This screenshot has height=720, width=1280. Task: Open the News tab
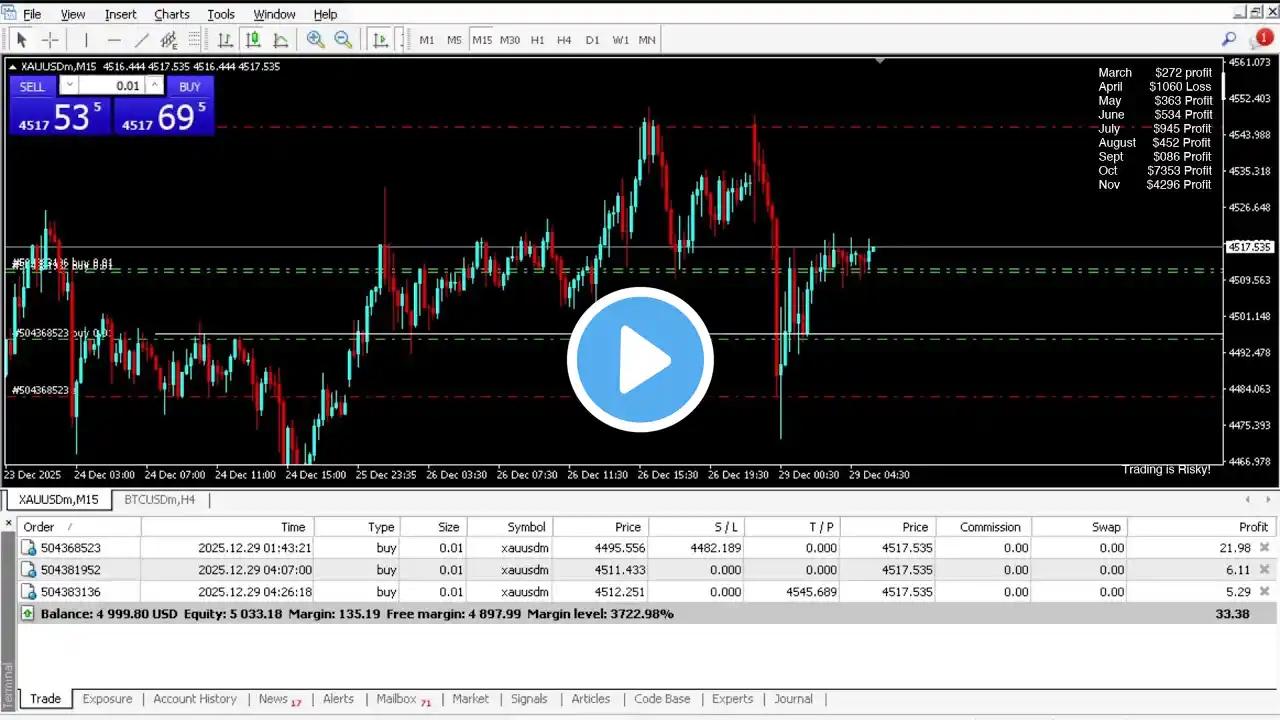[x=279, y=699]
